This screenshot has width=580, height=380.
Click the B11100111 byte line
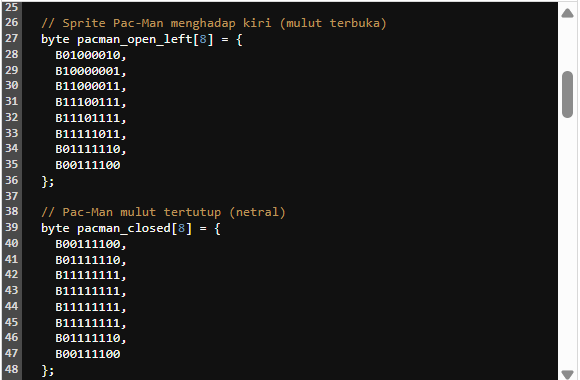point(91,102)
